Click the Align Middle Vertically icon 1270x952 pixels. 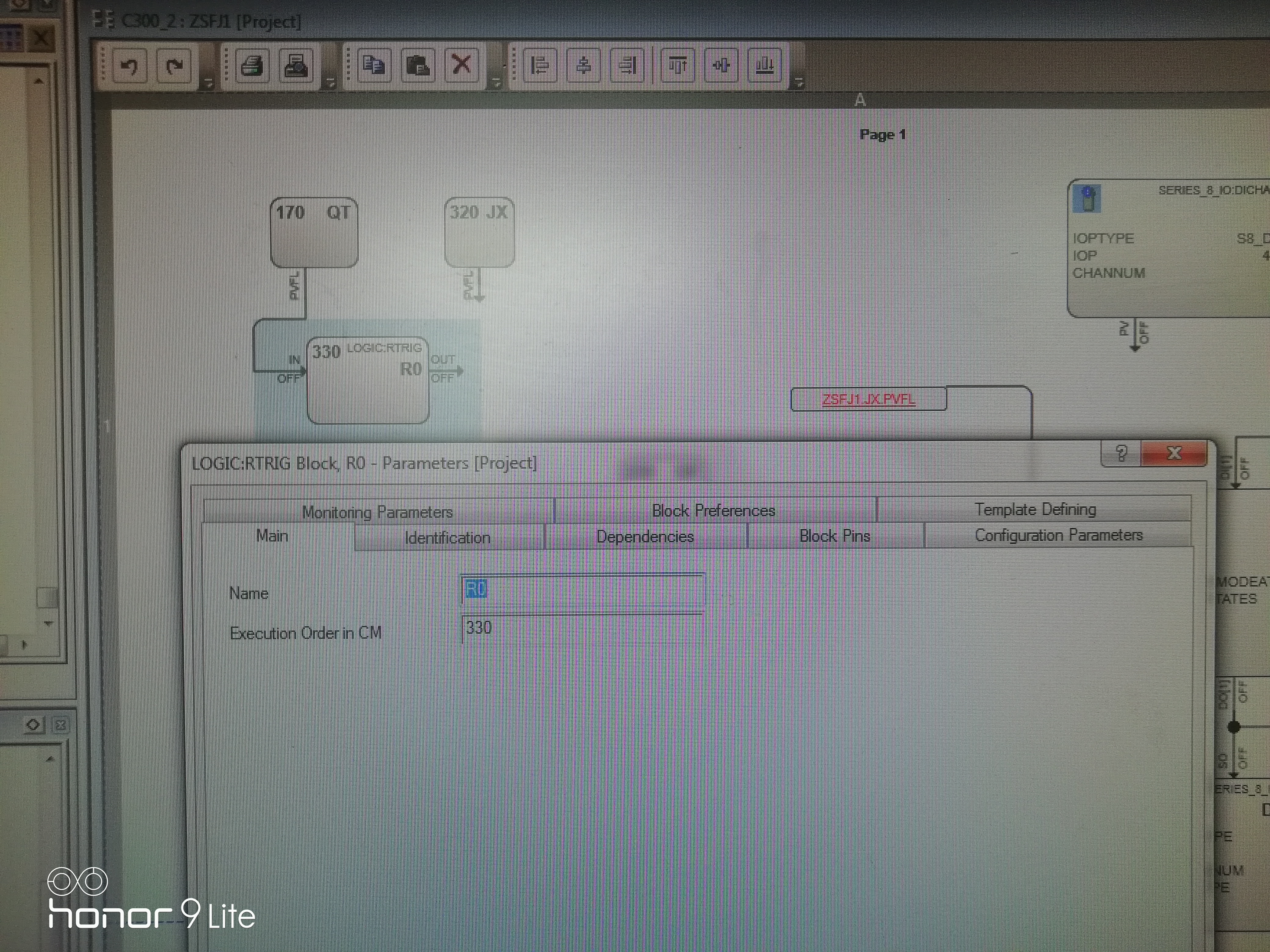[x=721, y=65]
